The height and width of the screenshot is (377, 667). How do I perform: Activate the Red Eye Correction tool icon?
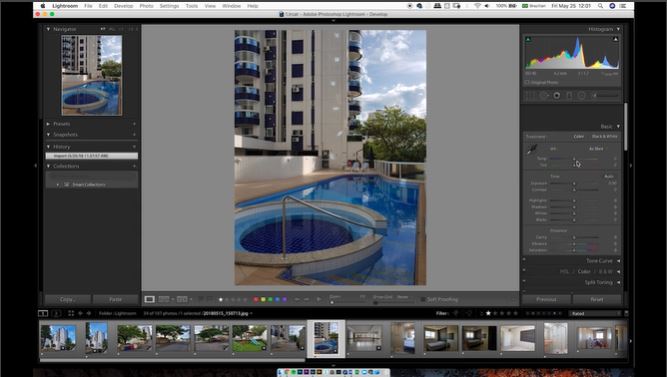(556, 95)
